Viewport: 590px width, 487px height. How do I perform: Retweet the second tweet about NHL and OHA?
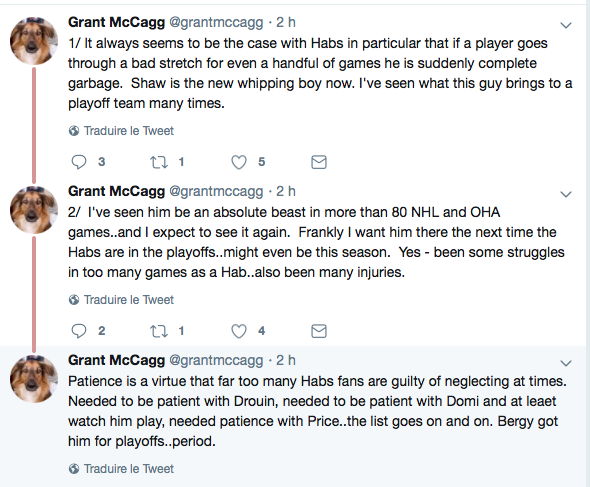tap(159, 331)
